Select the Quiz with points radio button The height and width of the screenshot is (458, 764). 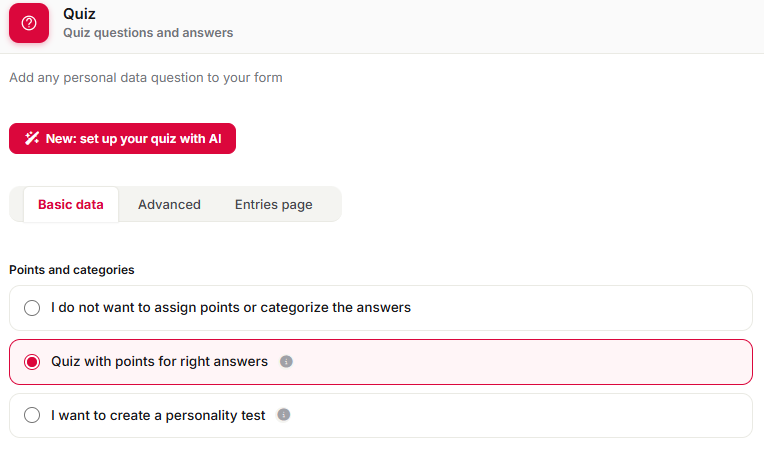(x=32, y=362)
